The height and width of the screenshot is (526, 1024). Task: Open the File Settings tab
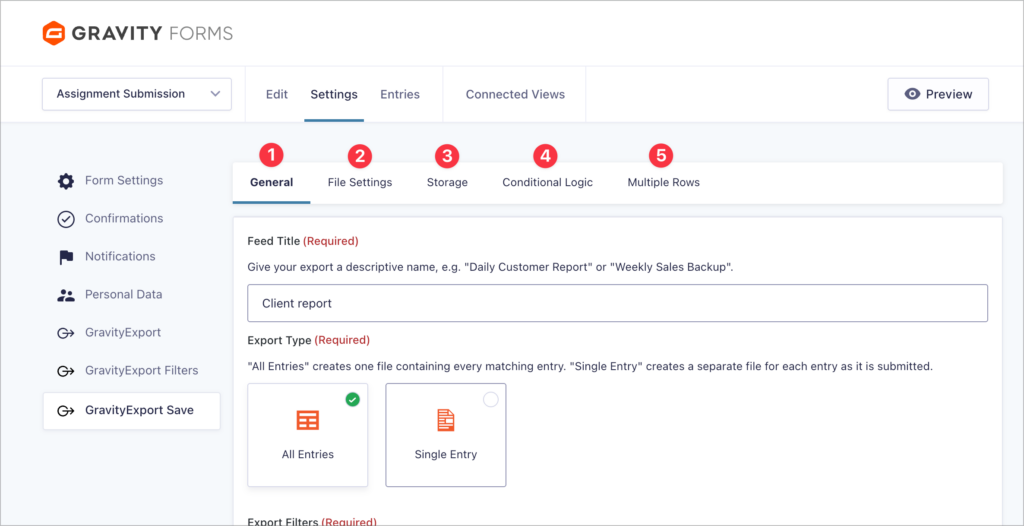click(x=360, y=182)
